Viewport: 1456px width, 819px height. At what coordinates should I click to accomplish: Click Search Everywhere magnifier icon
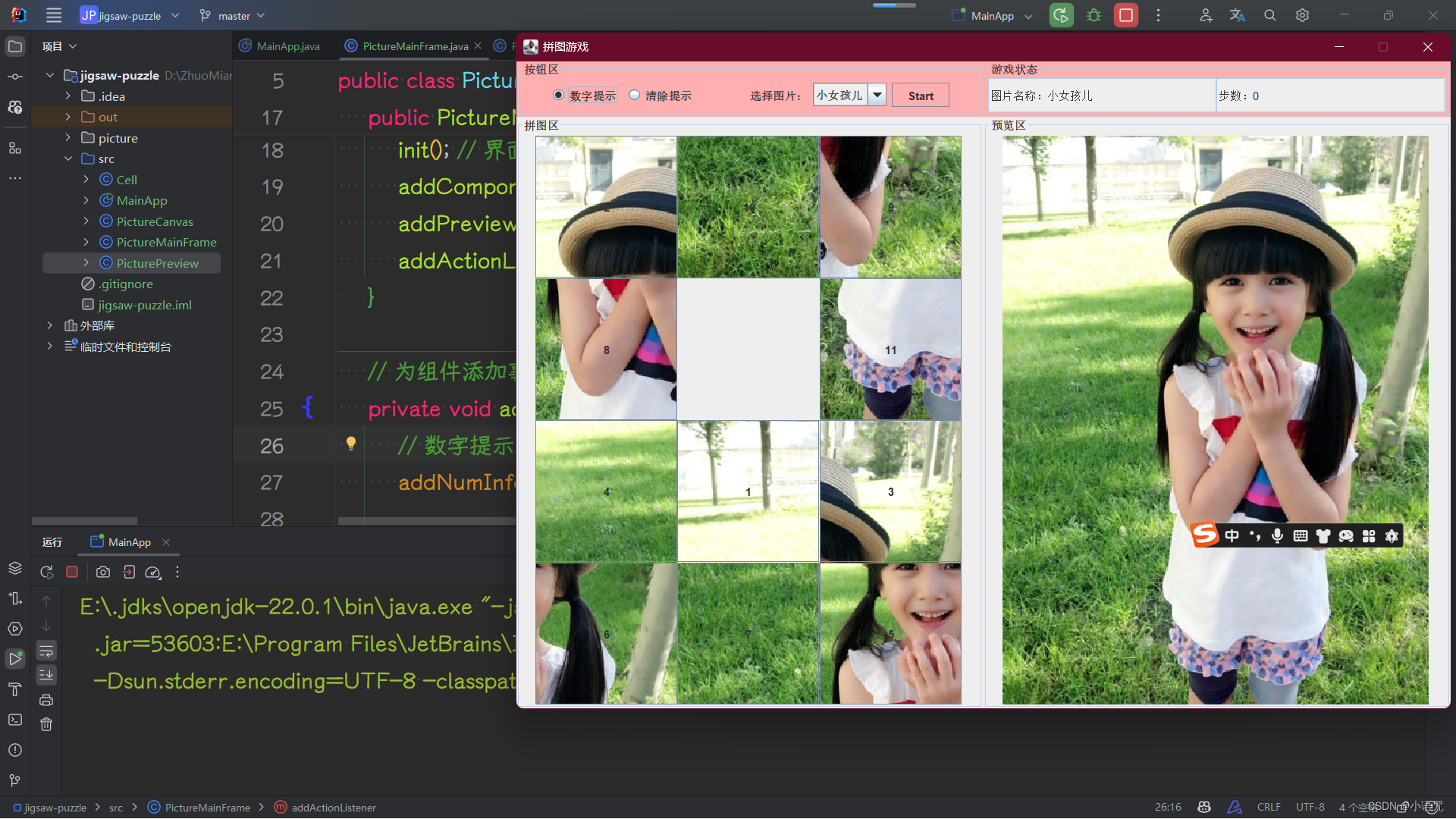(1269, 15)
